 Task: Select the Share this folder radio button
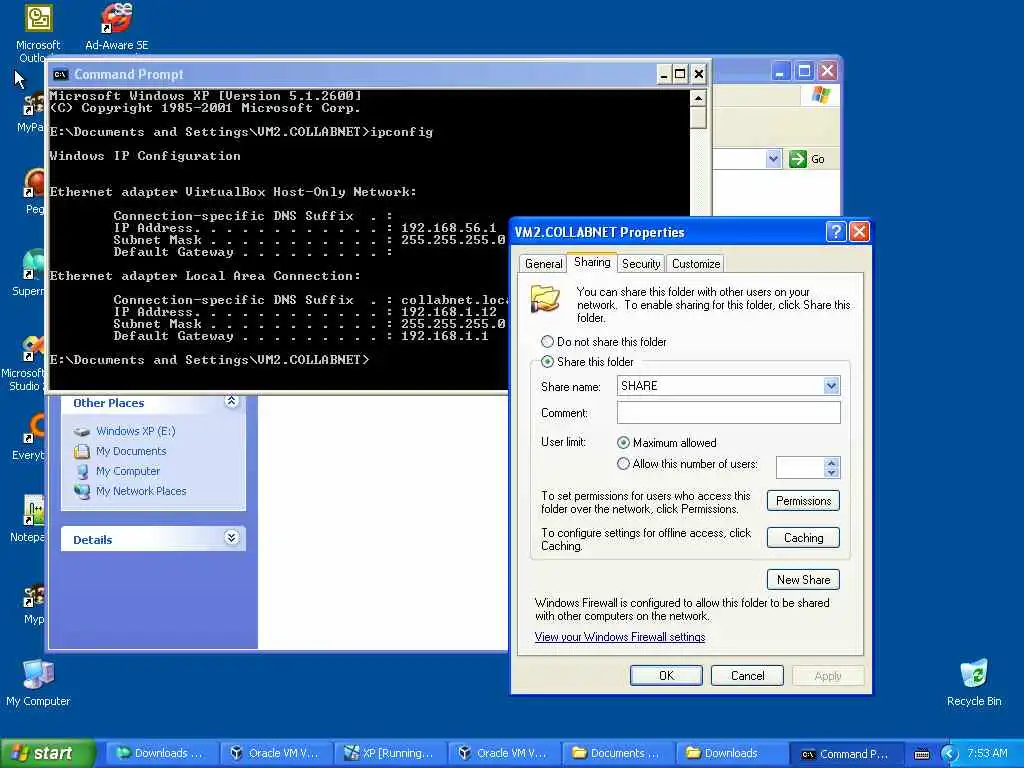coord(547,362)
